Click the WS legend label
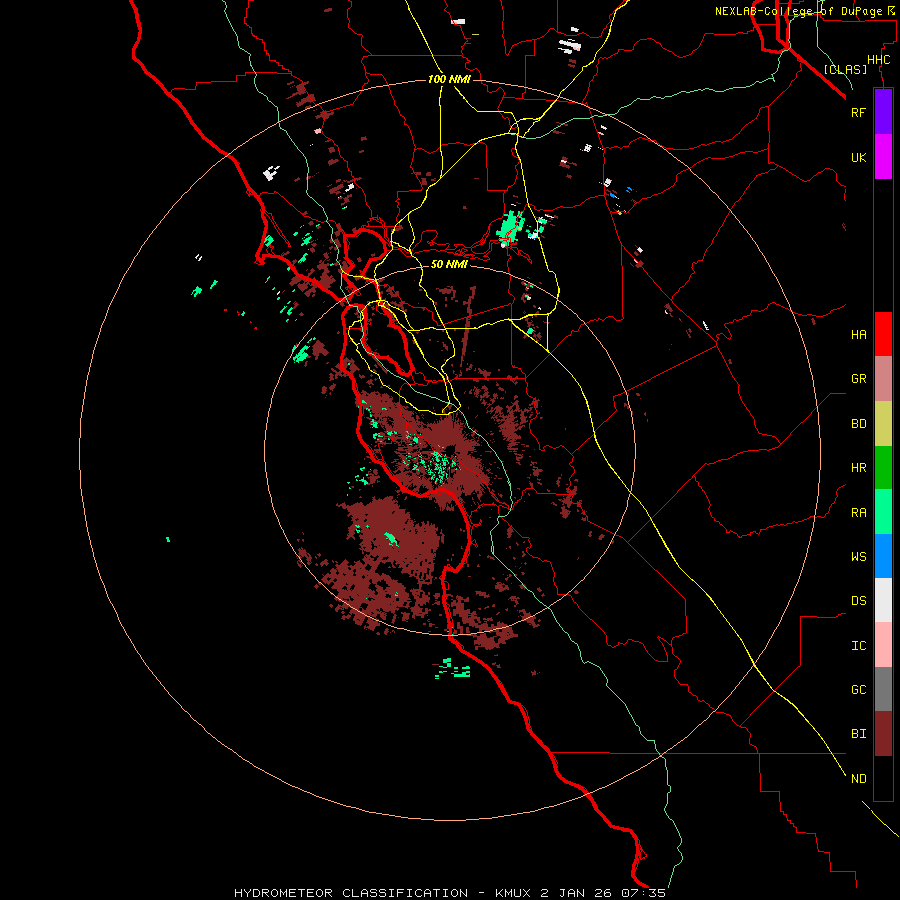 tap(858, 557)
